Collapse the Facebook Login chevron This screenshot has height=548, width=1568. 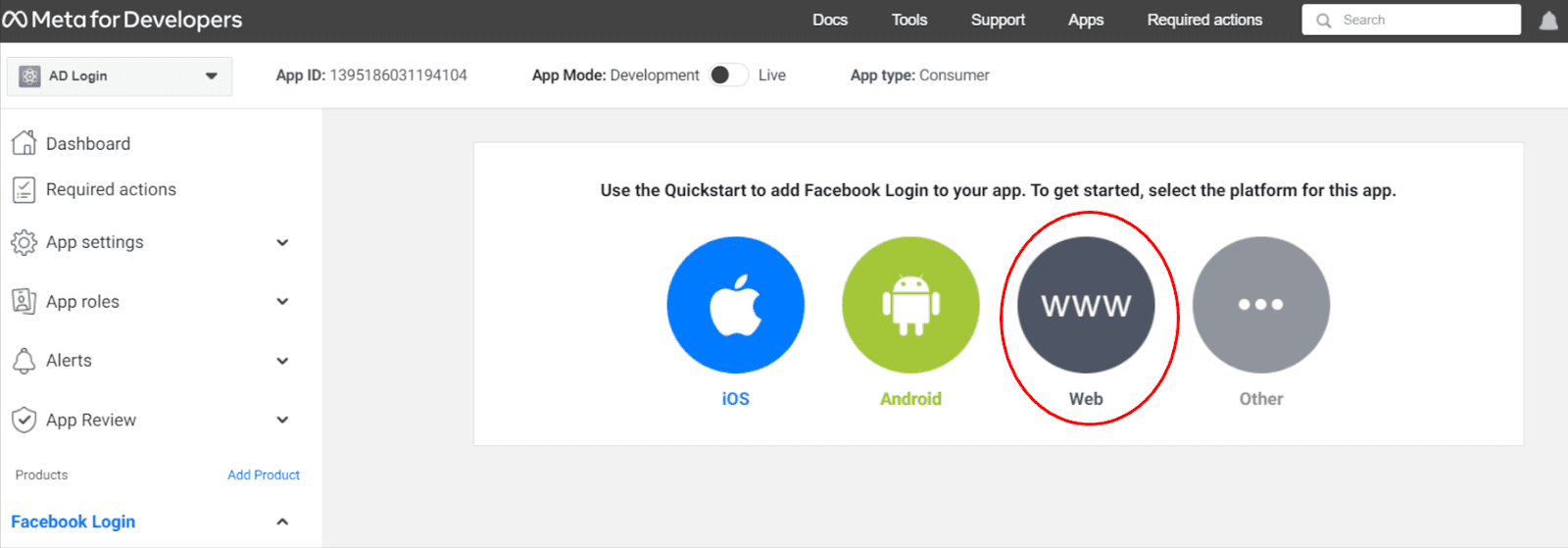coord(282,522)
